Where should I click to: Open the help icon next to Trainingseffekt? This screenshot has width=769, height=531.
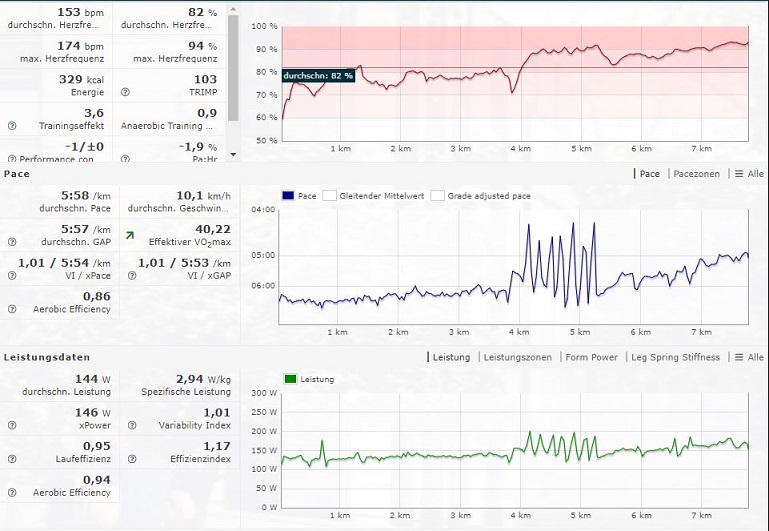[x=12, y=126]
